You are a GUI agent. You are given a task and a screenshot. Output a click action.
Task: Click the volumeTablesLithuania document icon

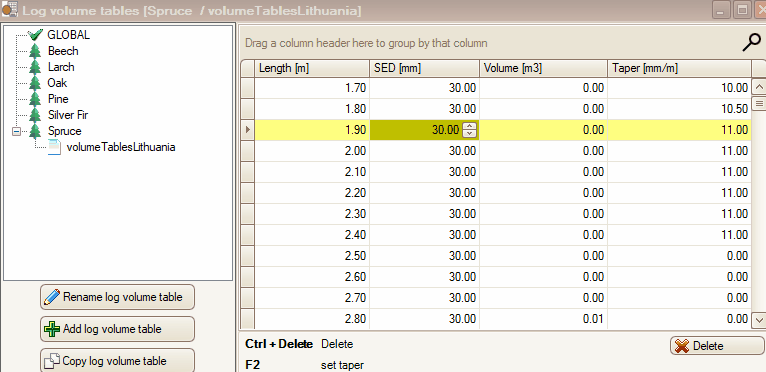point(54,147)
